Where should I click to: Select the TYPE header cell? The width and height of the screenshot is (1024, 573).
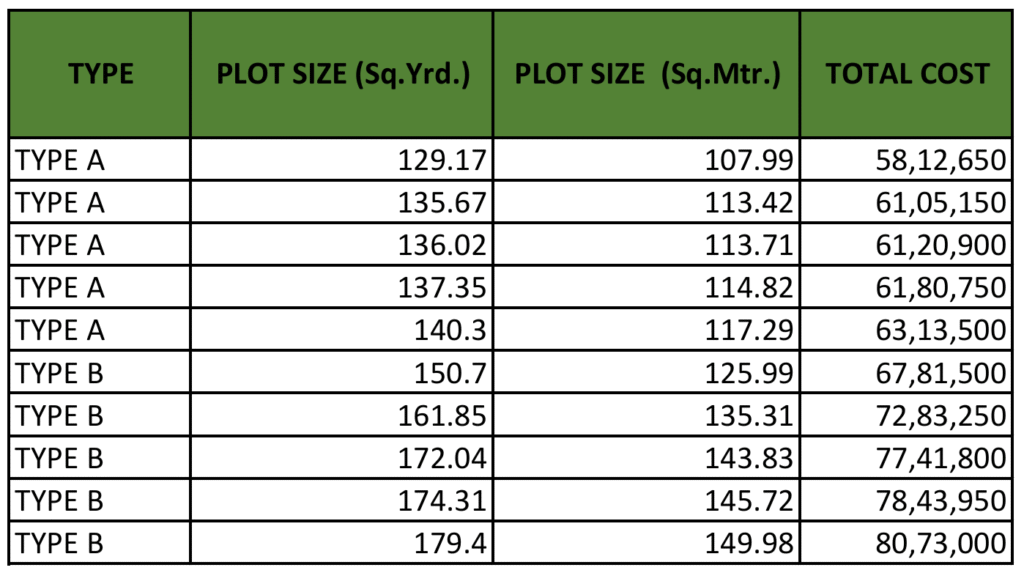point(100,74)
